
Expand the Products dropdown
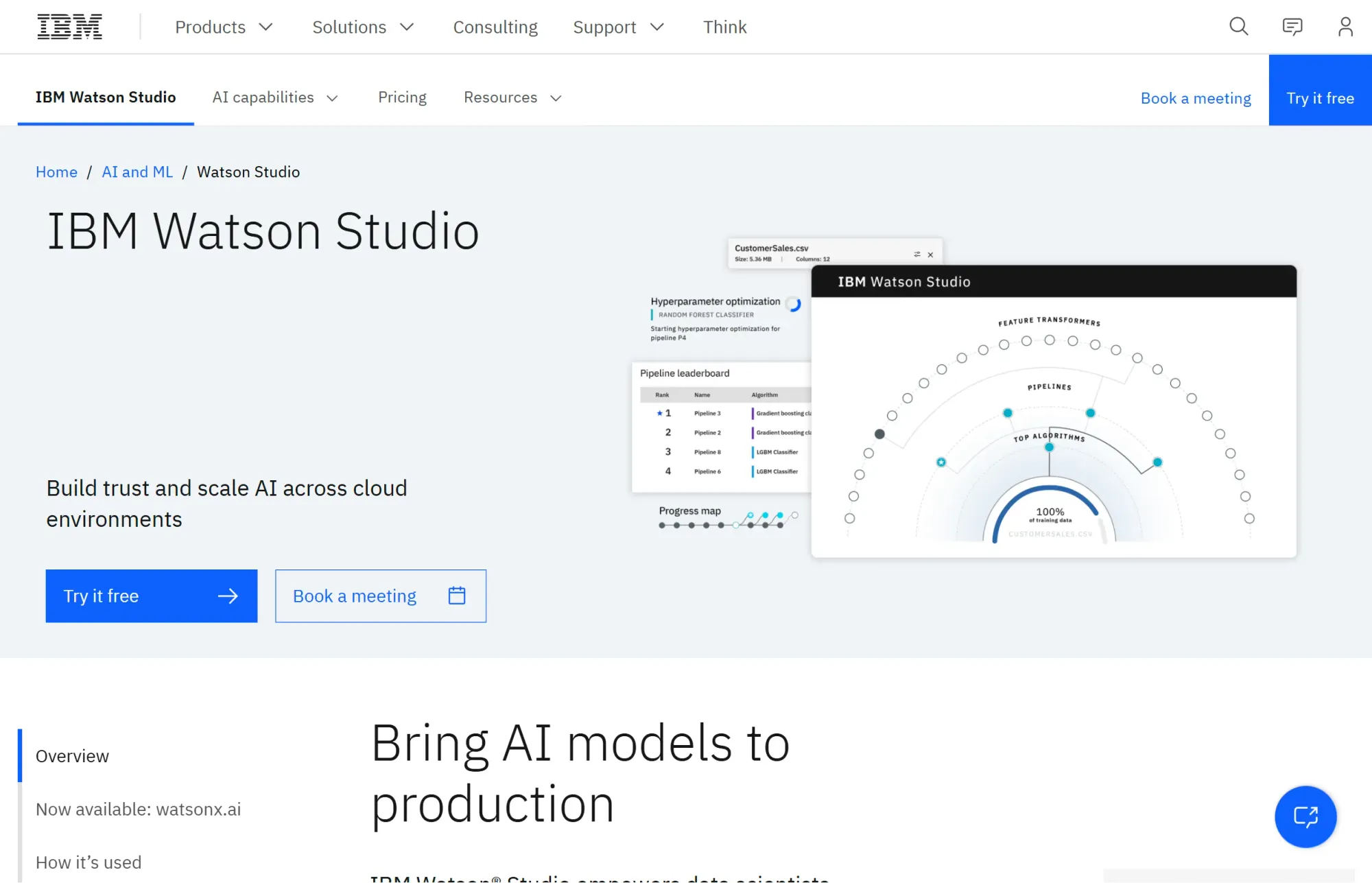tap(223, 27)
